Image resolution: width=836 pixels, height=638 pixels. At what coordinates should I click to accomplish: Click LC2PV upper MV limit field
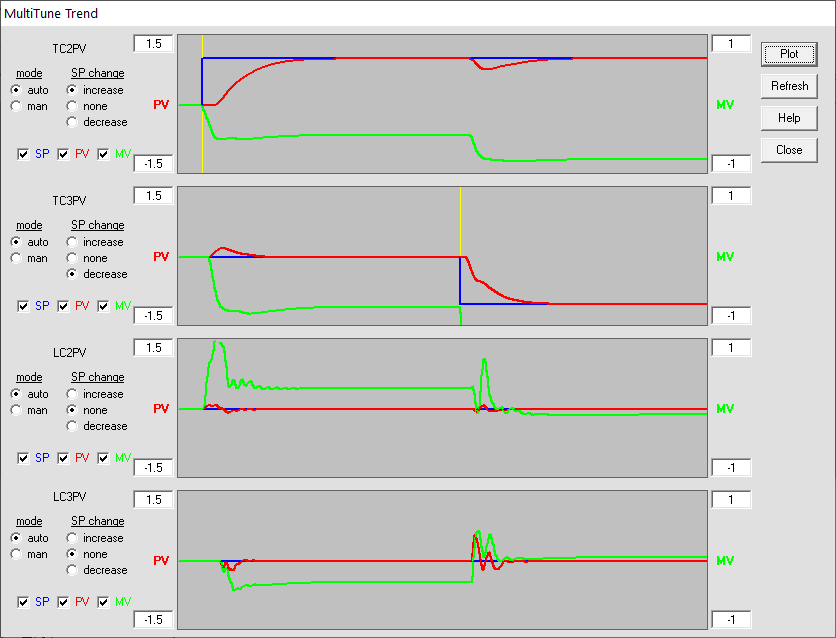[x=730, y=348]
